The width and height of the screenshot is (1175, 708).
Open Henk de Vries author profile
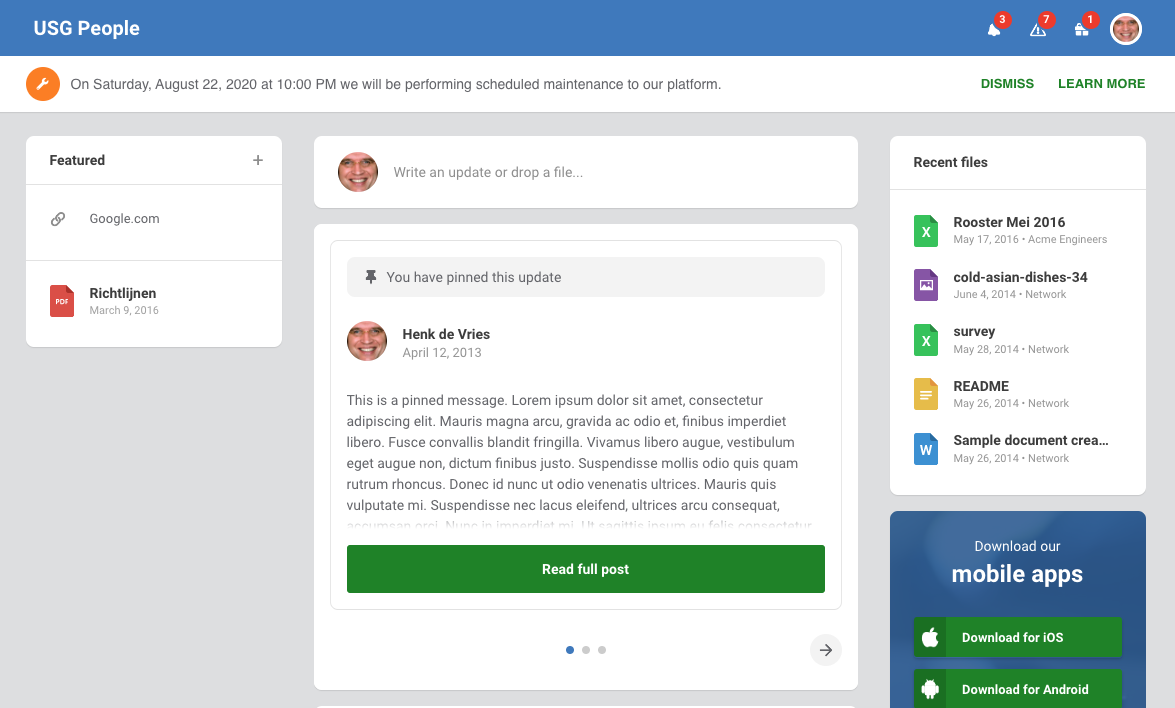pos(446,334)
